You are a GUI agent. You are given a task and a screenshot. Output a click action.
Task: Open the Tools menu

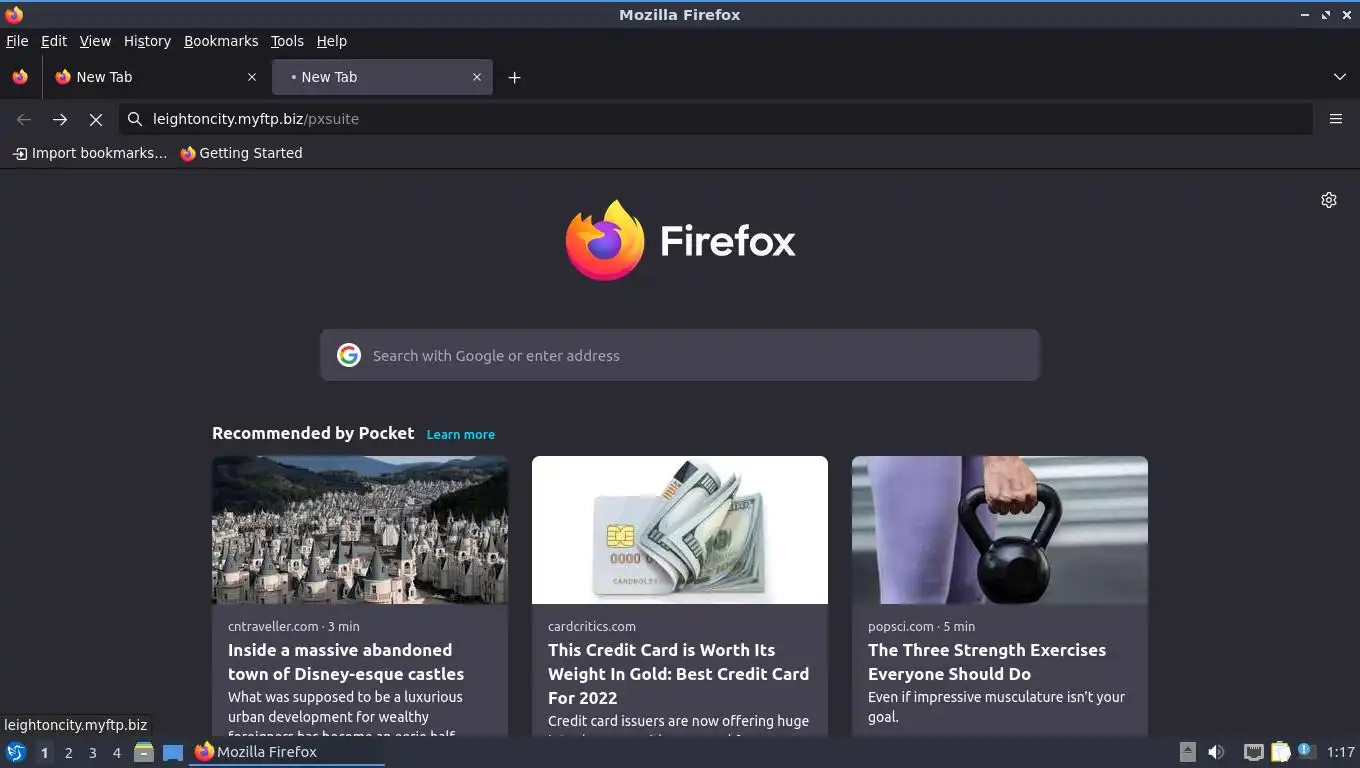(x=287, y=41)
